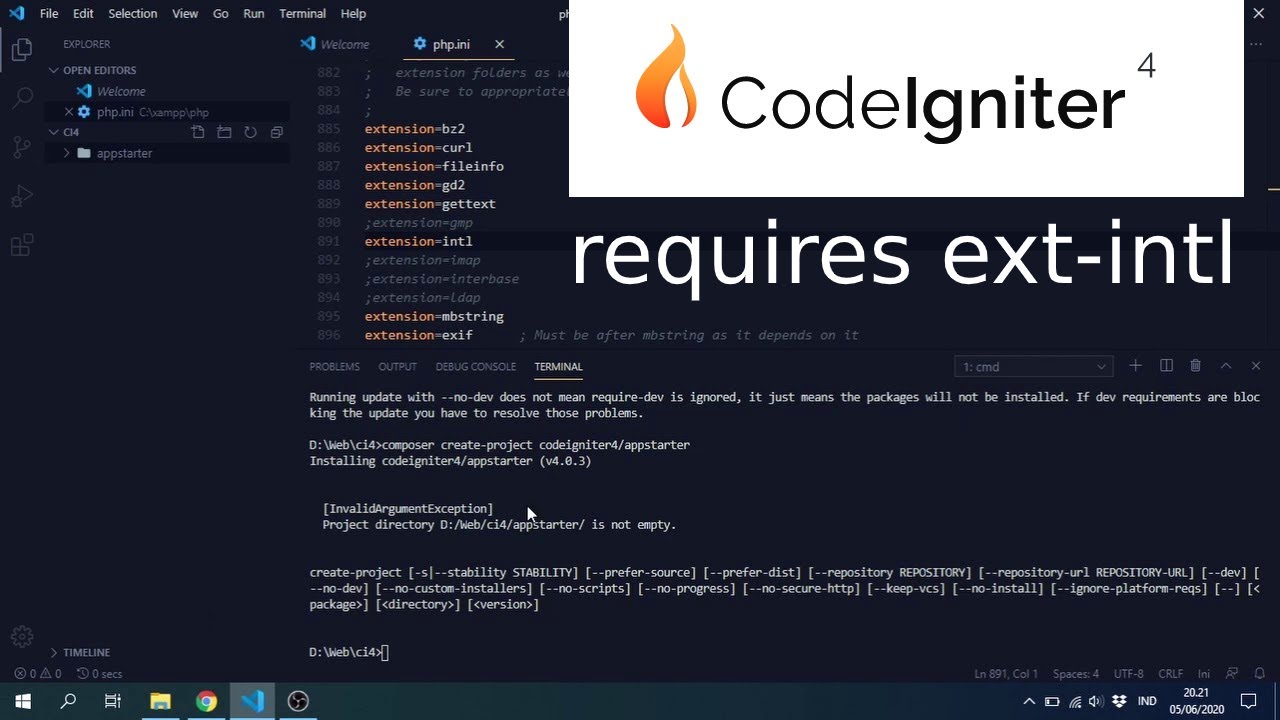Open the Go menu
This screenshot has width=1280, height=720.
tap(221, 14)
